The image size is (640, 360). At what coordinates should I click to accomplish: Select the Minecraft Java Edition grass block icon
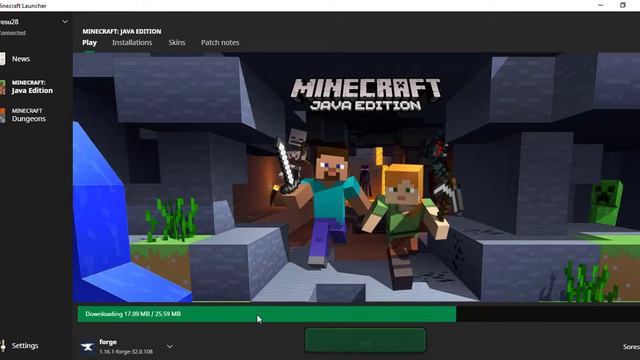pyautogui.click(x=2, y=87)
